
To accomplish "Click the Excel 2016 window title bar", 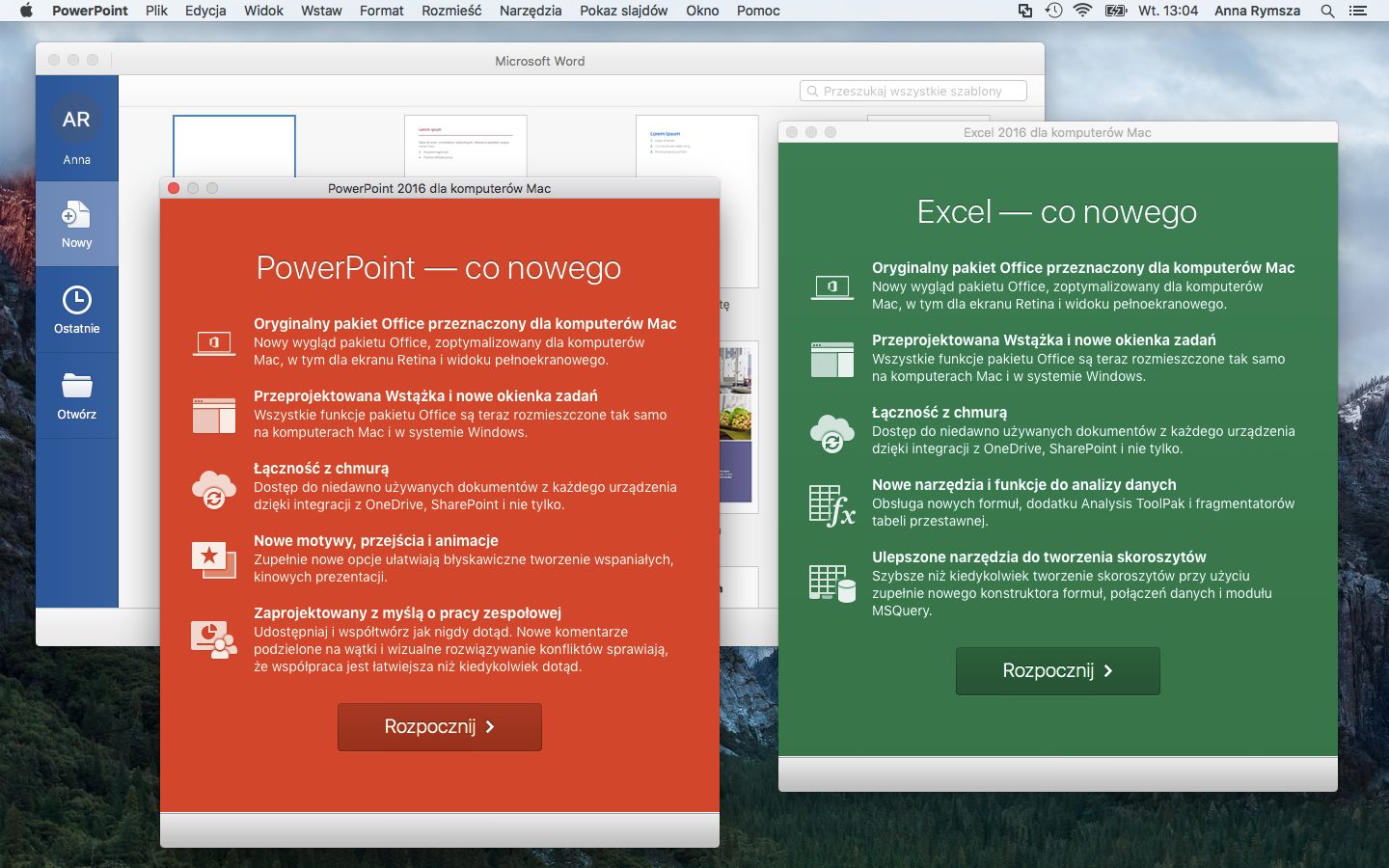I will pyautogui.click(x=1057, y=132).
